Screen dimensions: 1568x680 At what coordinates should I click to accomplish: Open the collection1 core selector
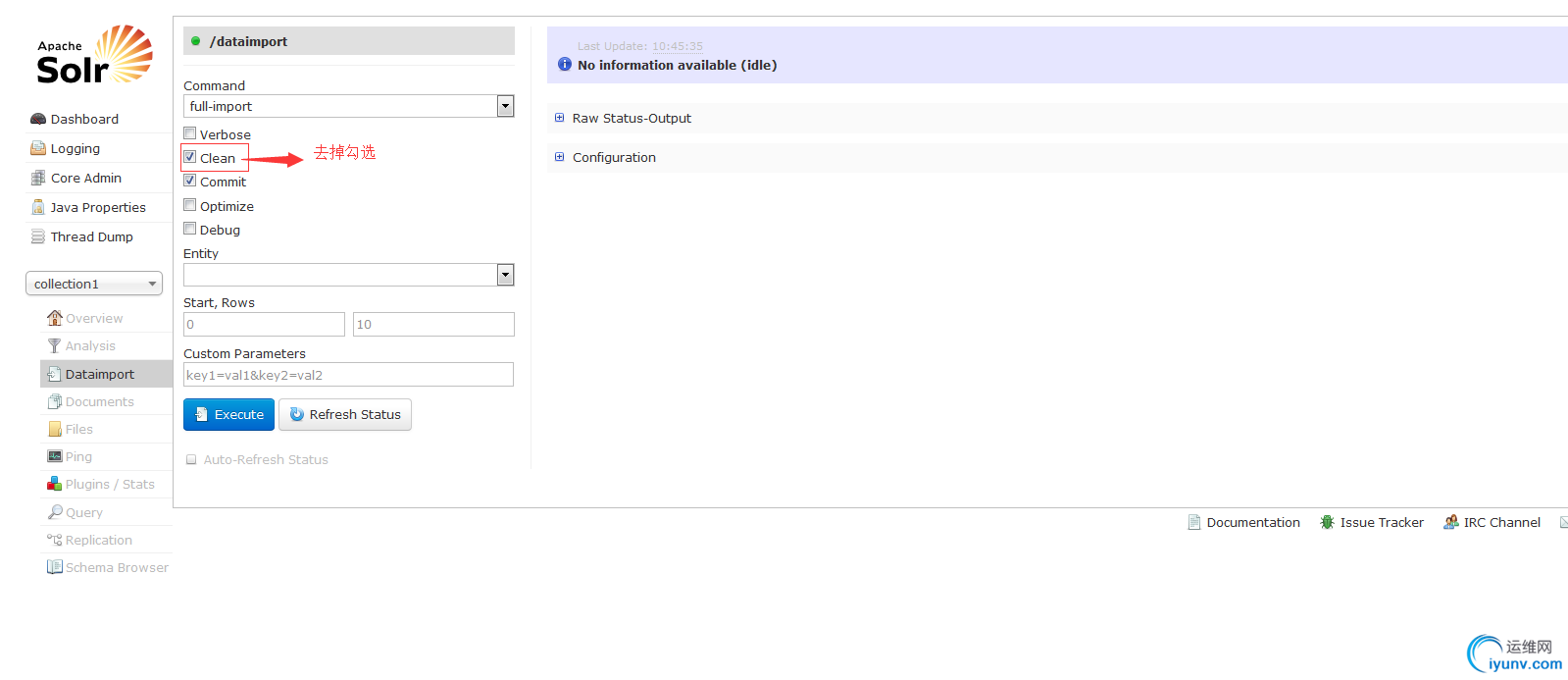pos(94,284)
